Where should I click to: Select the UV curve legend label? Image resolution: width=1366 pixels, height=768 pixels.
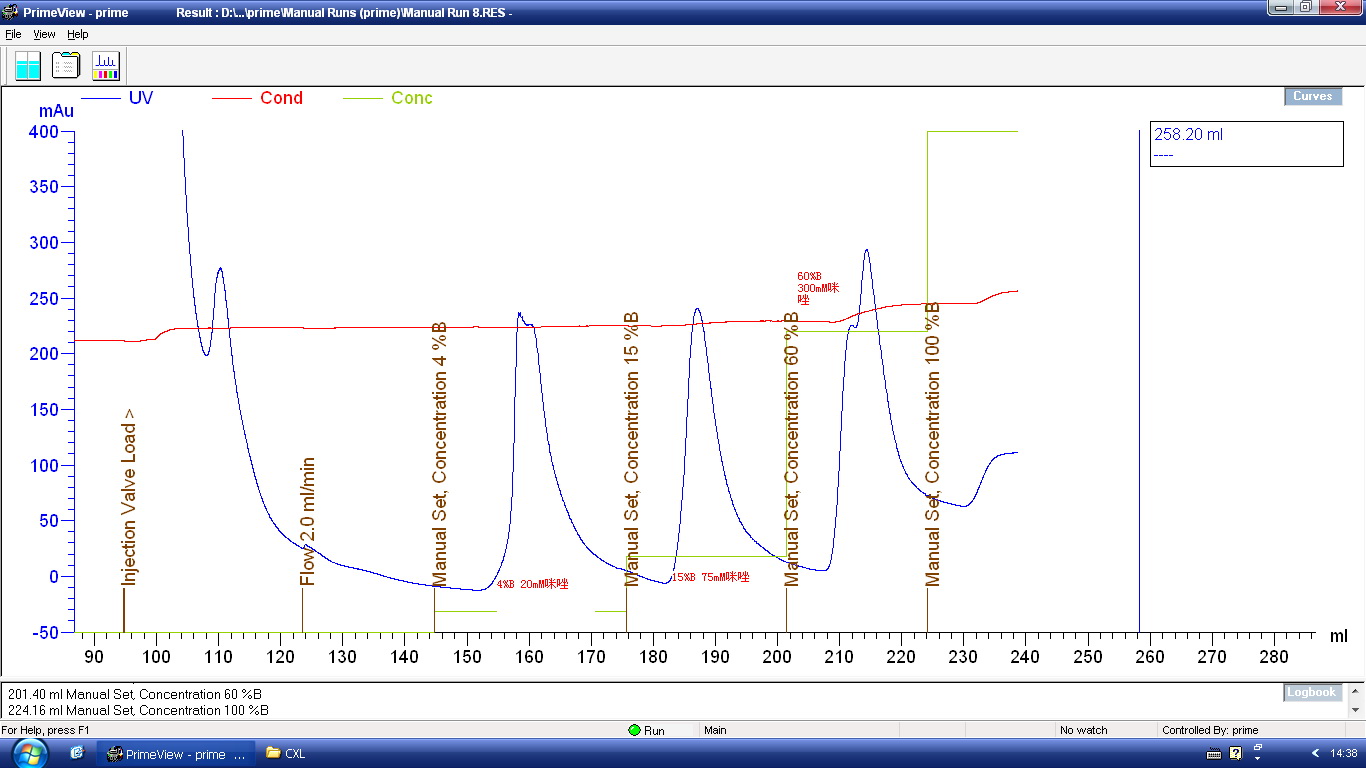[x=141, y=98]
